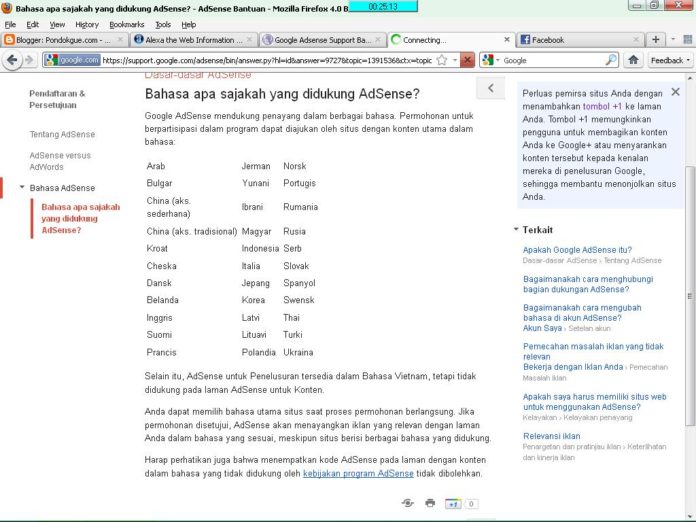Open Apakah saya harus memiliki situs web link

coord(594,402)
